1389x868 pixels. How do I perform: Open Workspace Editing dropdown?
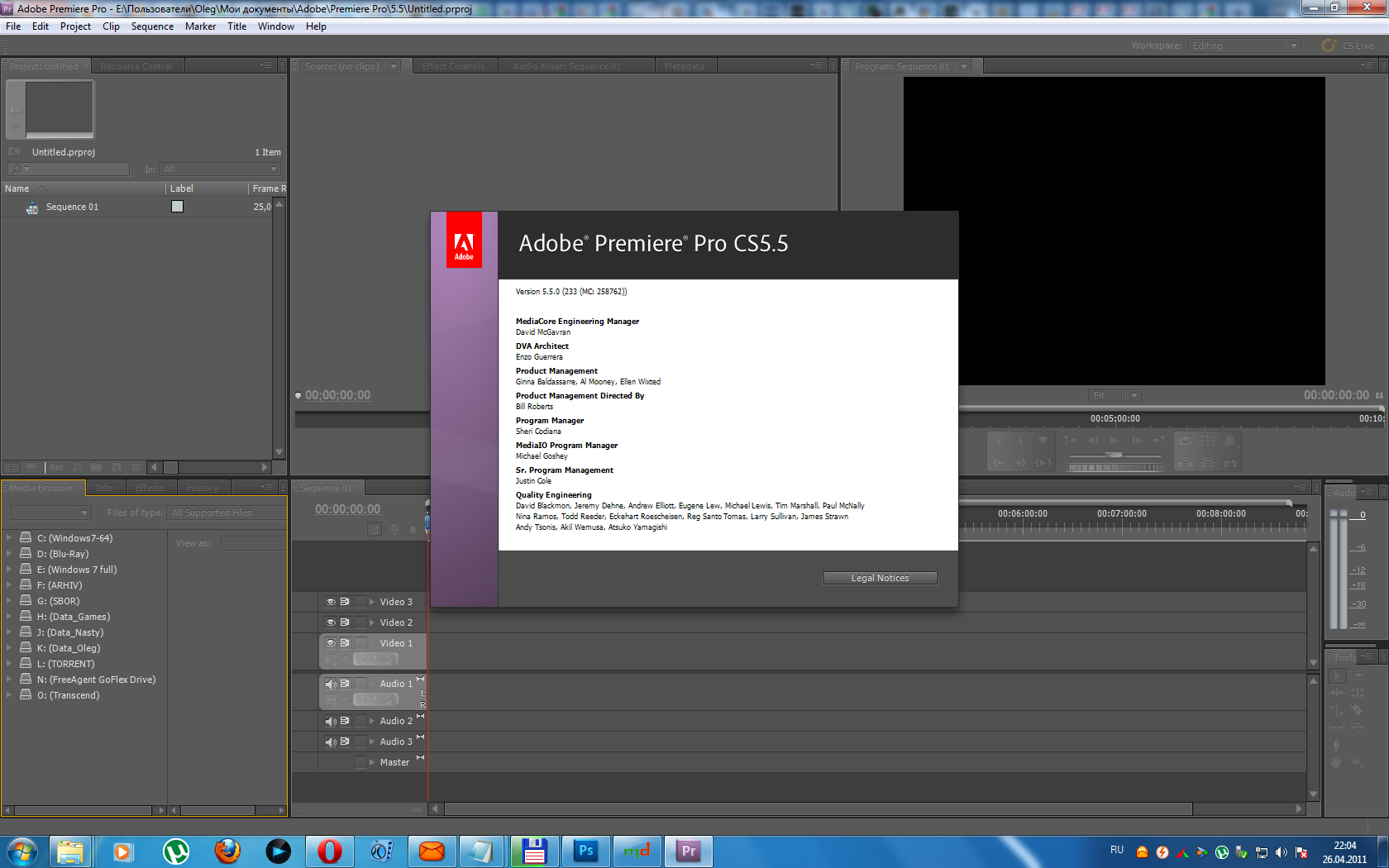(x=1244, y=45)
